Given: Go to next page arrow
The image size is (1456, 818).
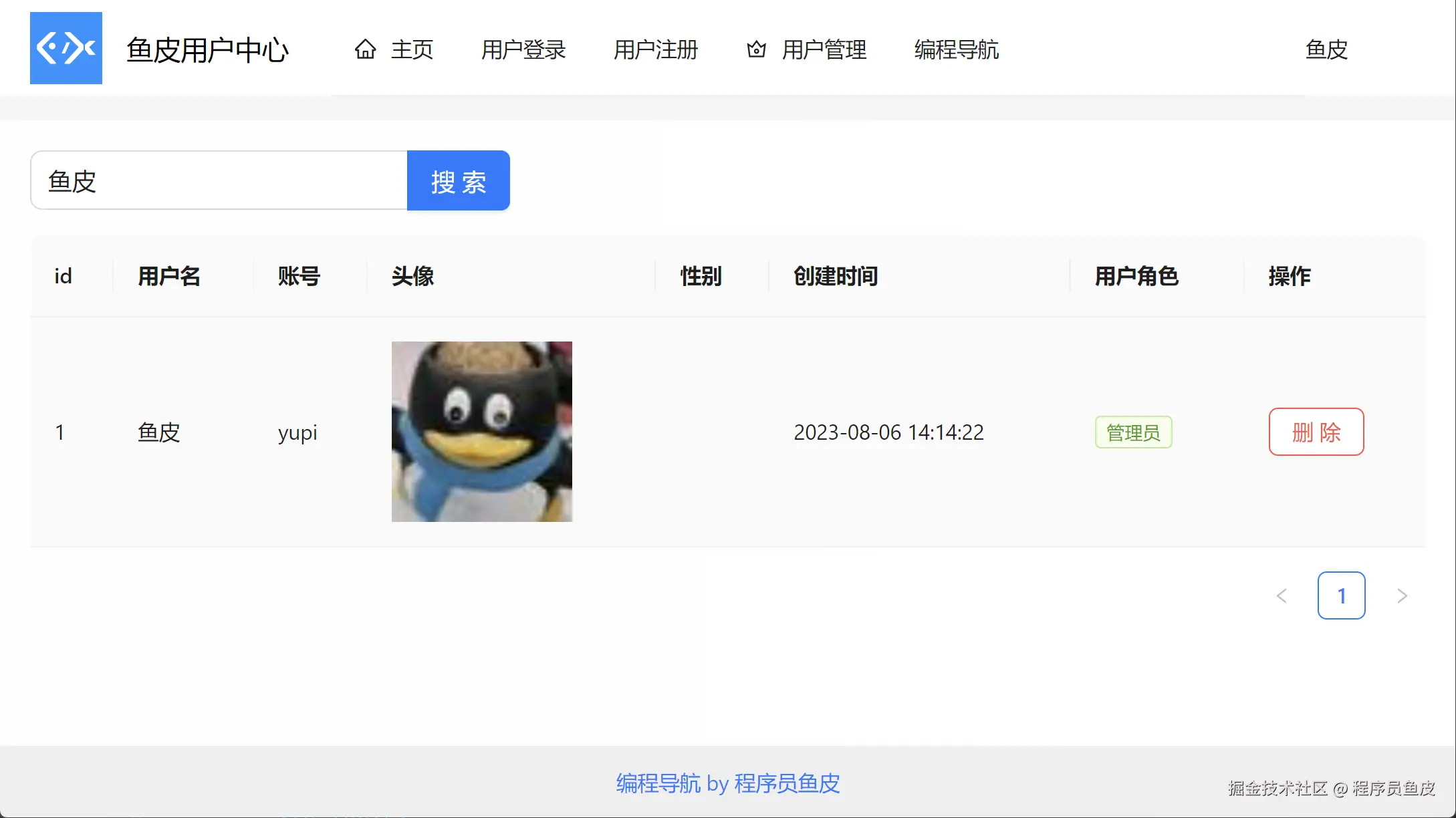Looking at the screenshot, I should [x=1402, y=595].
